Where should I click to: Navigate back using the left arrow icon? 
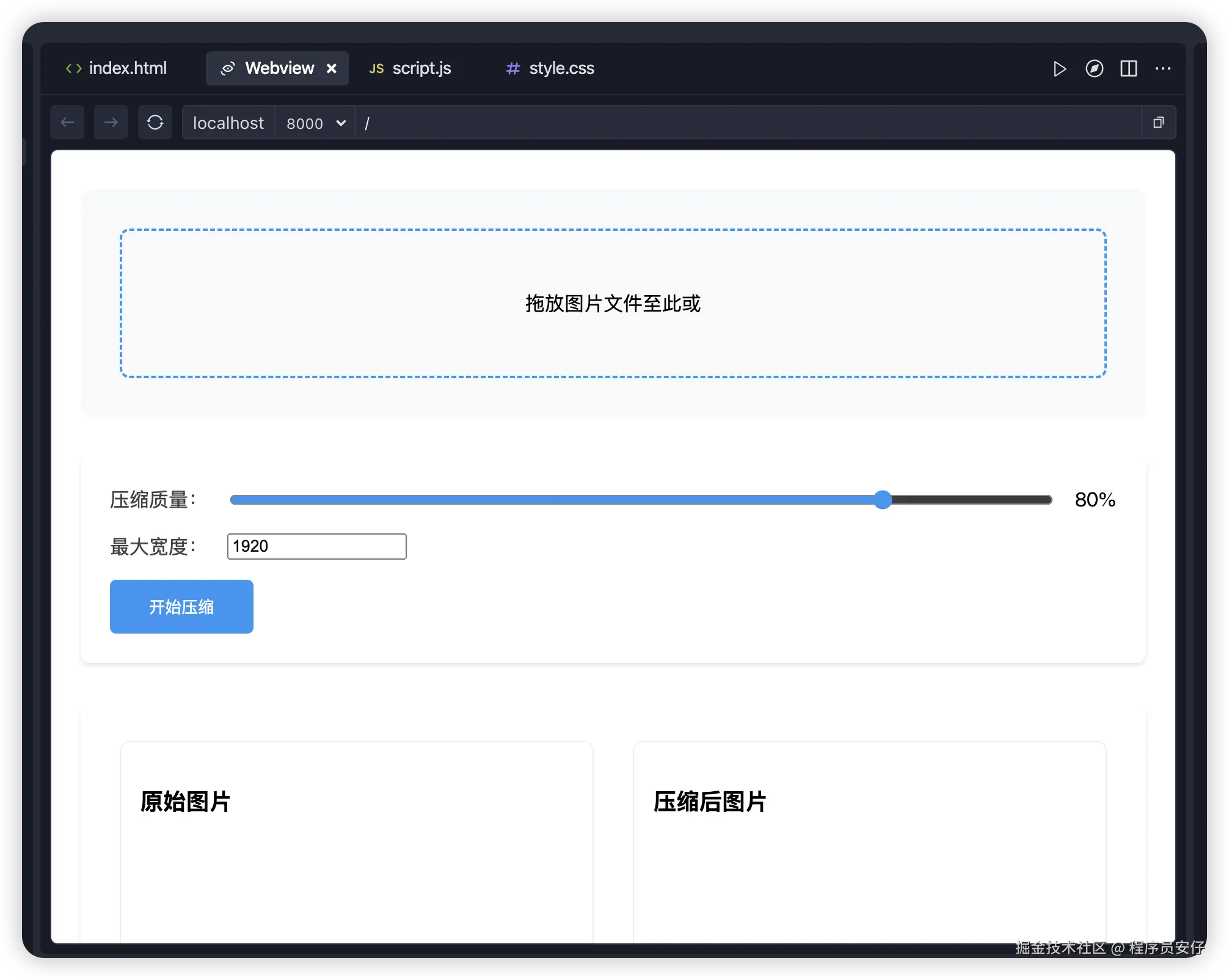[x=67, y=122]
